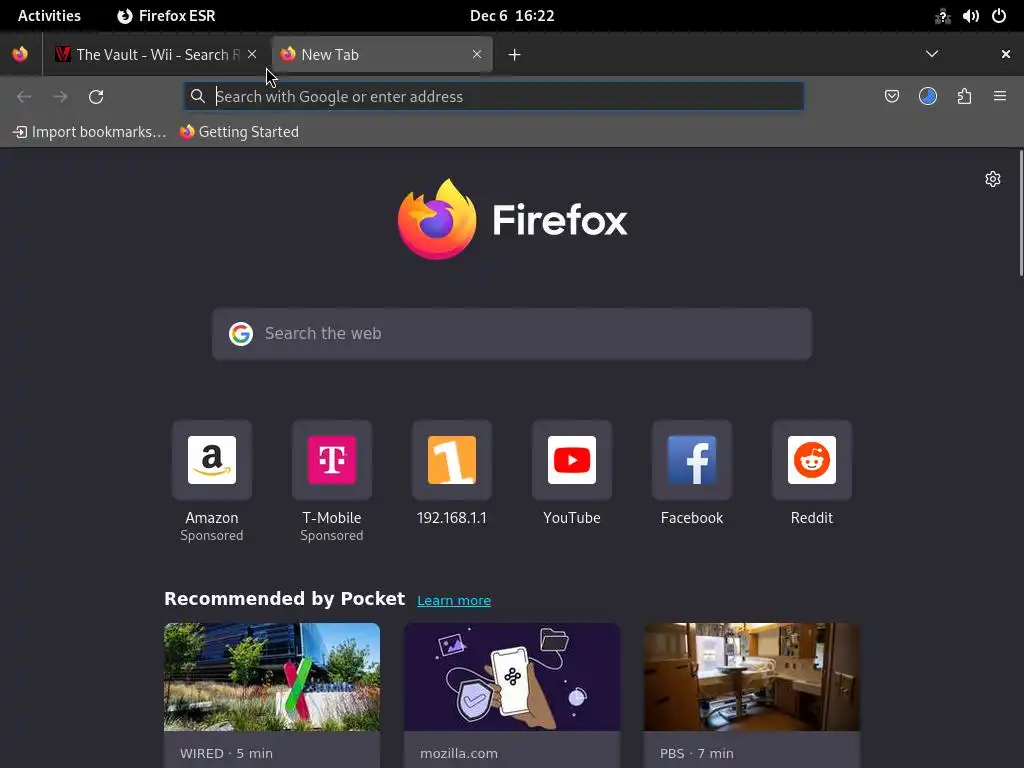This screenshot has width=1024, height=768.
Task: Click Import bookmarks bookmark item
Action: point(90,132)
